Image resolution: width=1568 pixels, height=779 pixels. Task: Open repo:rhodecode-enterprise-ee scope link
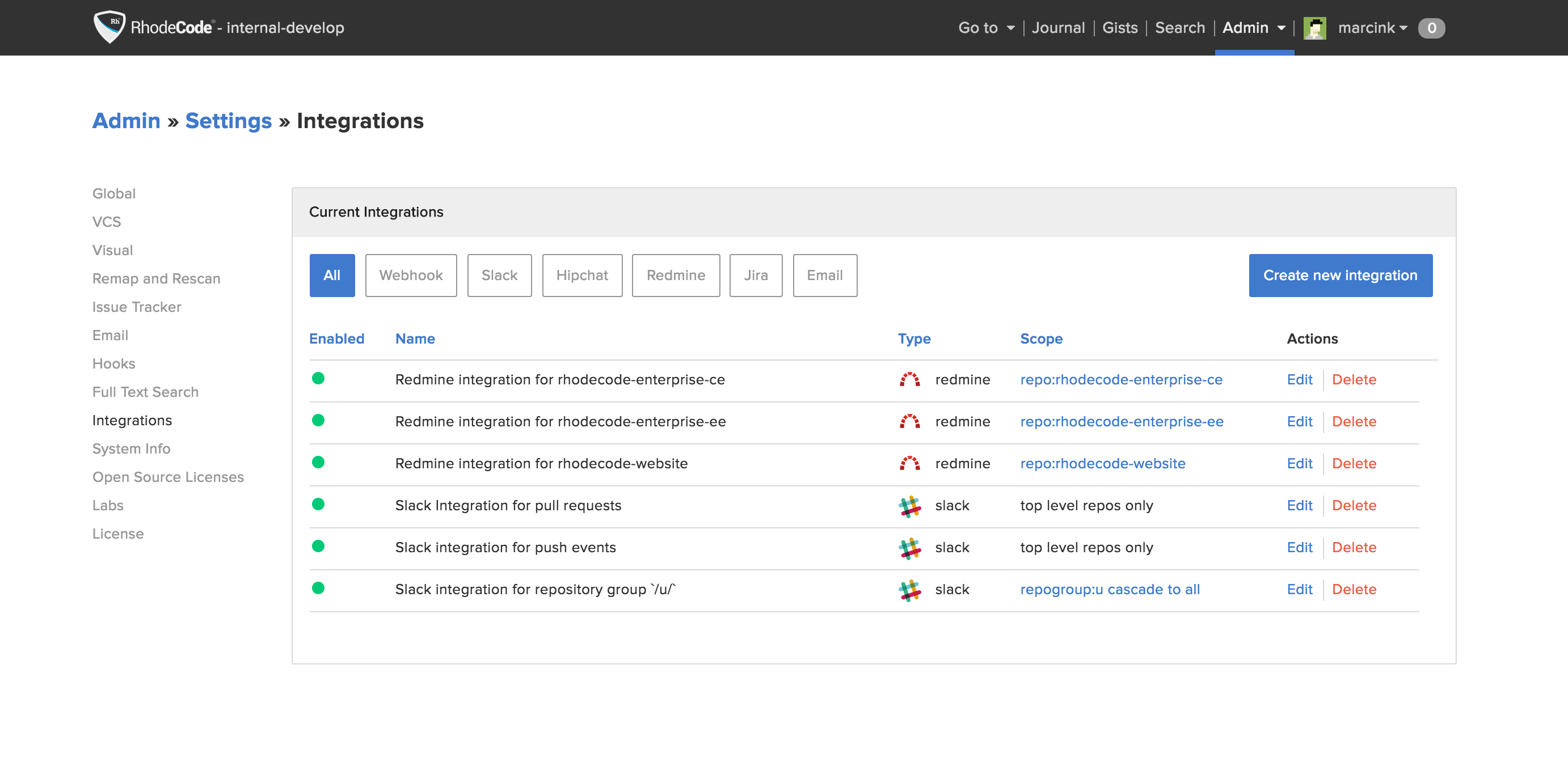pyautogui.click(x=1122, y=421)
